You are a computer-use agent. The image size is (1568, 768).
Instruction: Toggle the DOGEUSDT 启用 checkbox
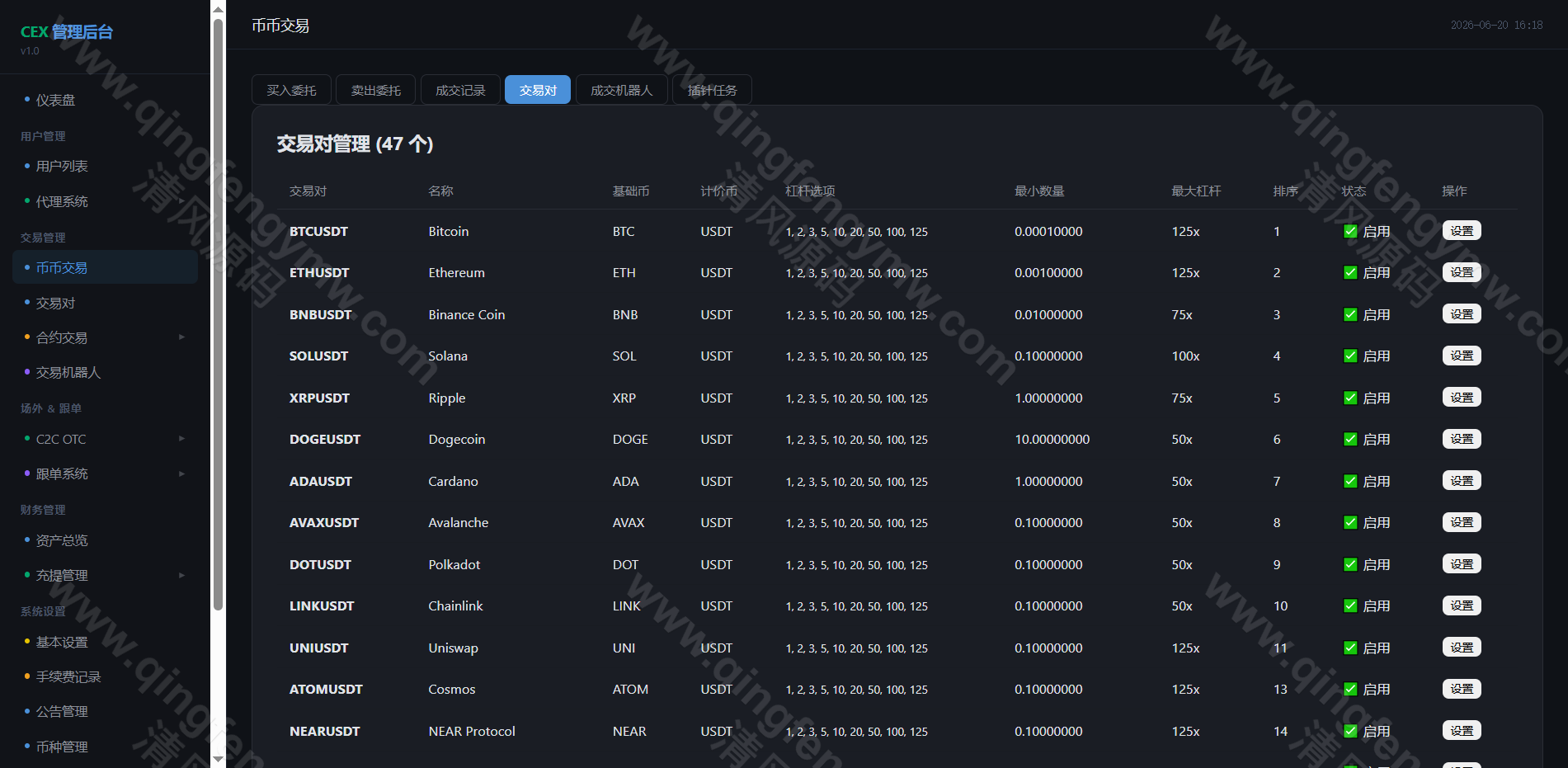click(x=1350, y=440)
